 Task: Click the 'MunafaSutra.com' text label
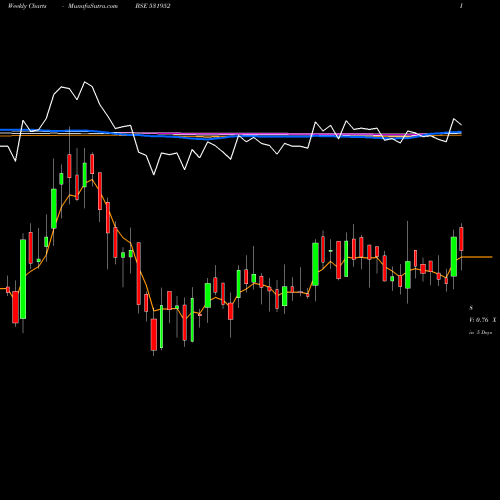click(93, 6)
